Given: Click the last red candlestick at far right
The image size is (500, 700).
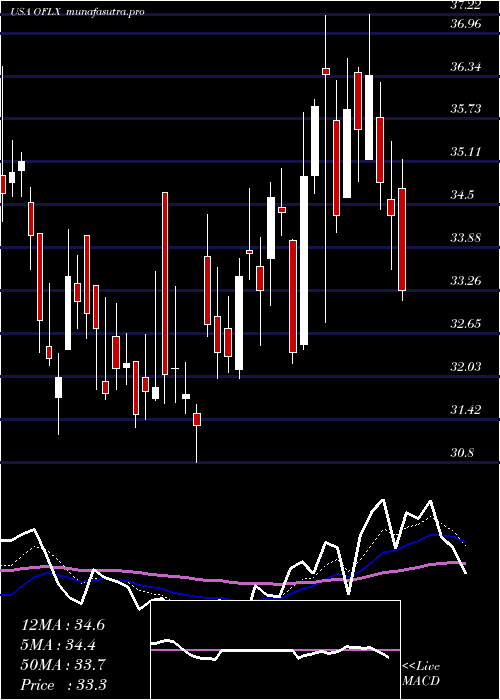Looking at the screenshot, I should [402, 239].
